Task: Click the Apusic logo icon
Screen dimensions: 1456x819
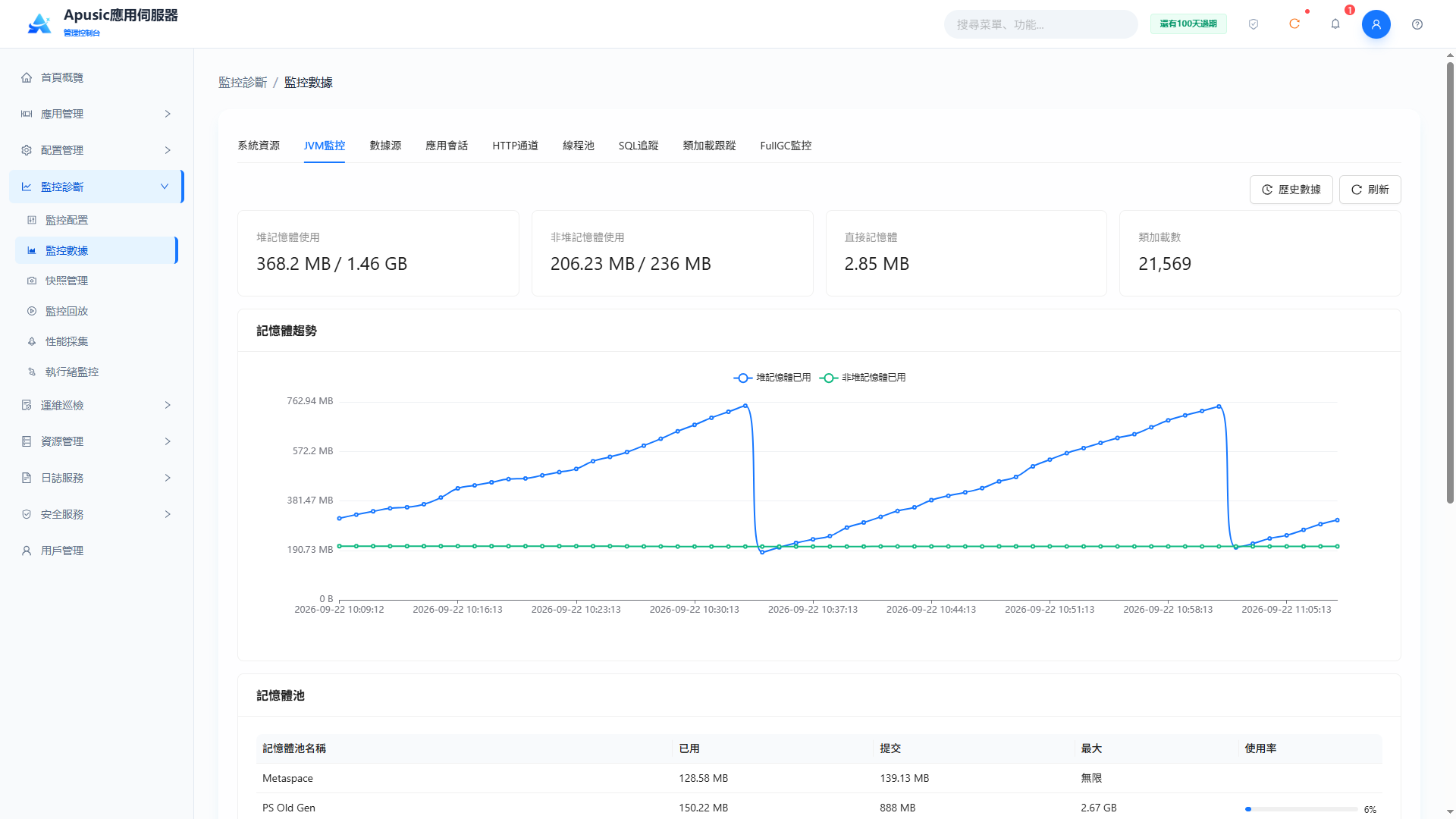Action: click(x=39, y=24)
